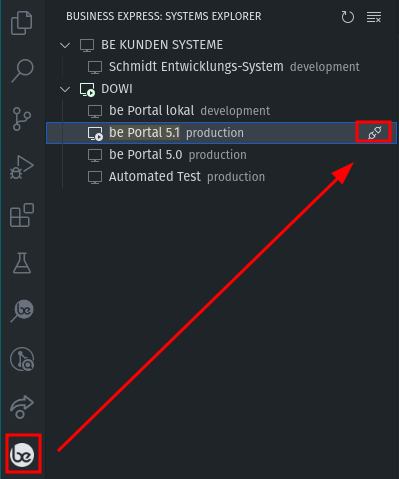Open the Run and Debug view
Screen dimensions: 399x479
click(22, 167)
